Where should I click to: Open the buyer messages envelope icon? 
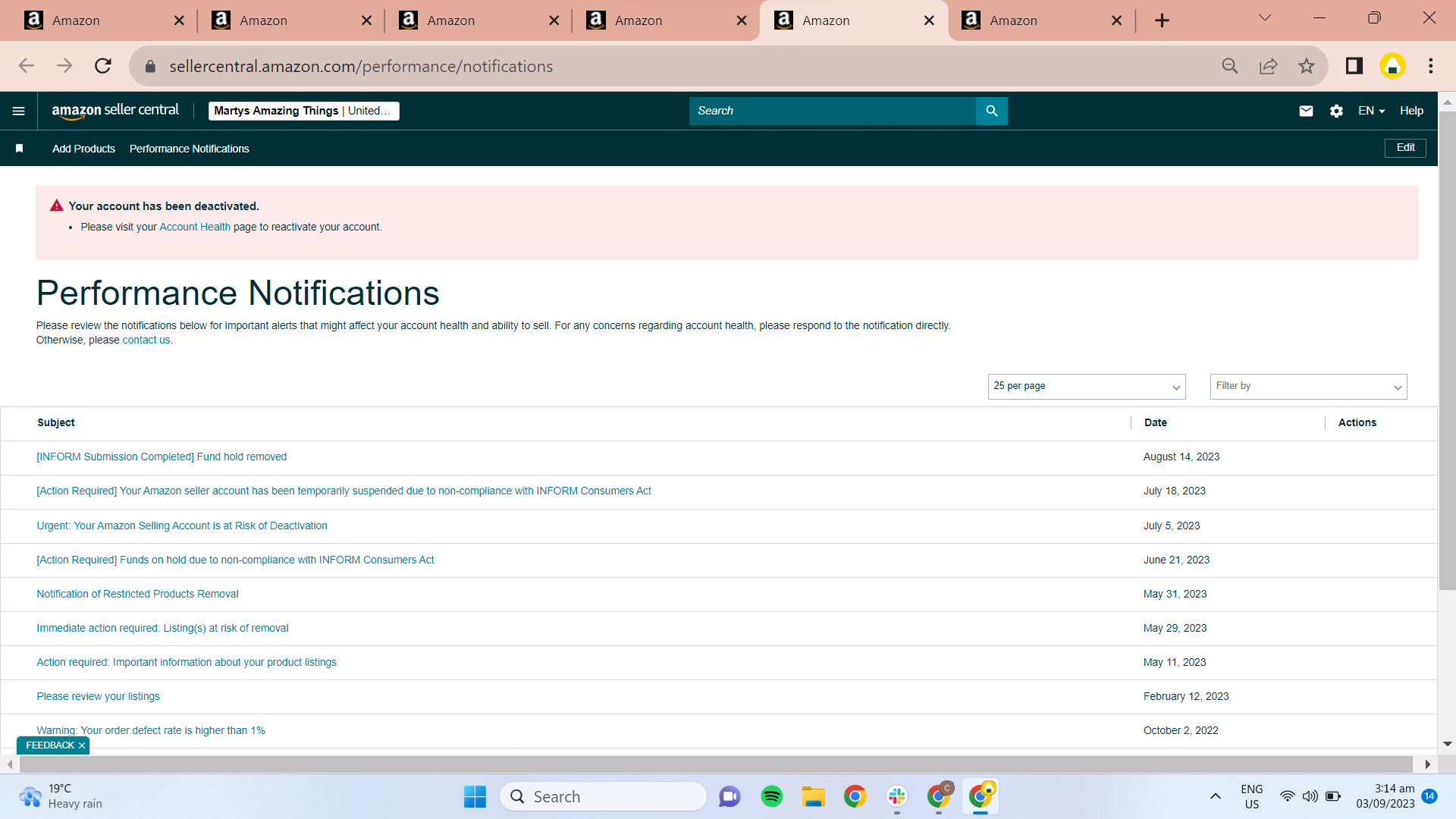tap(1306, 111)
